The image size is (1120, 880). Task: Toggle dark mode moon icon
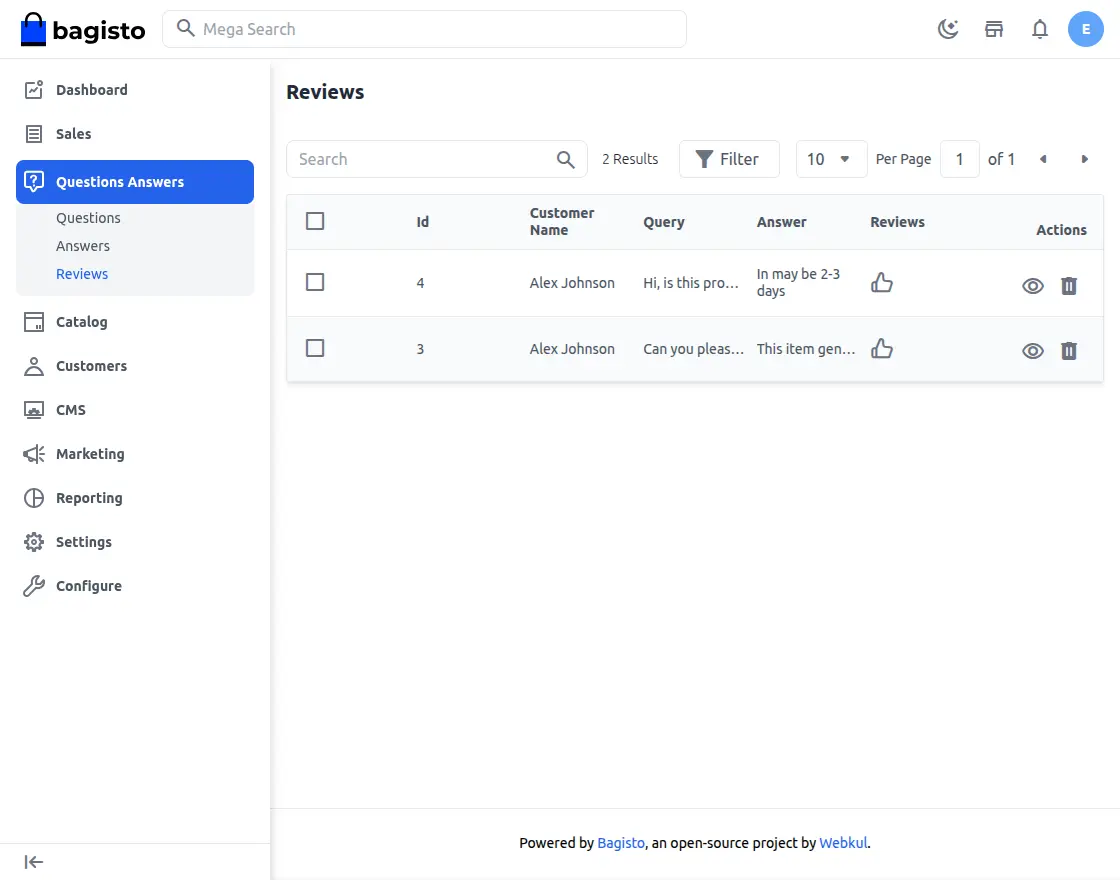click(x=948, y=29)
